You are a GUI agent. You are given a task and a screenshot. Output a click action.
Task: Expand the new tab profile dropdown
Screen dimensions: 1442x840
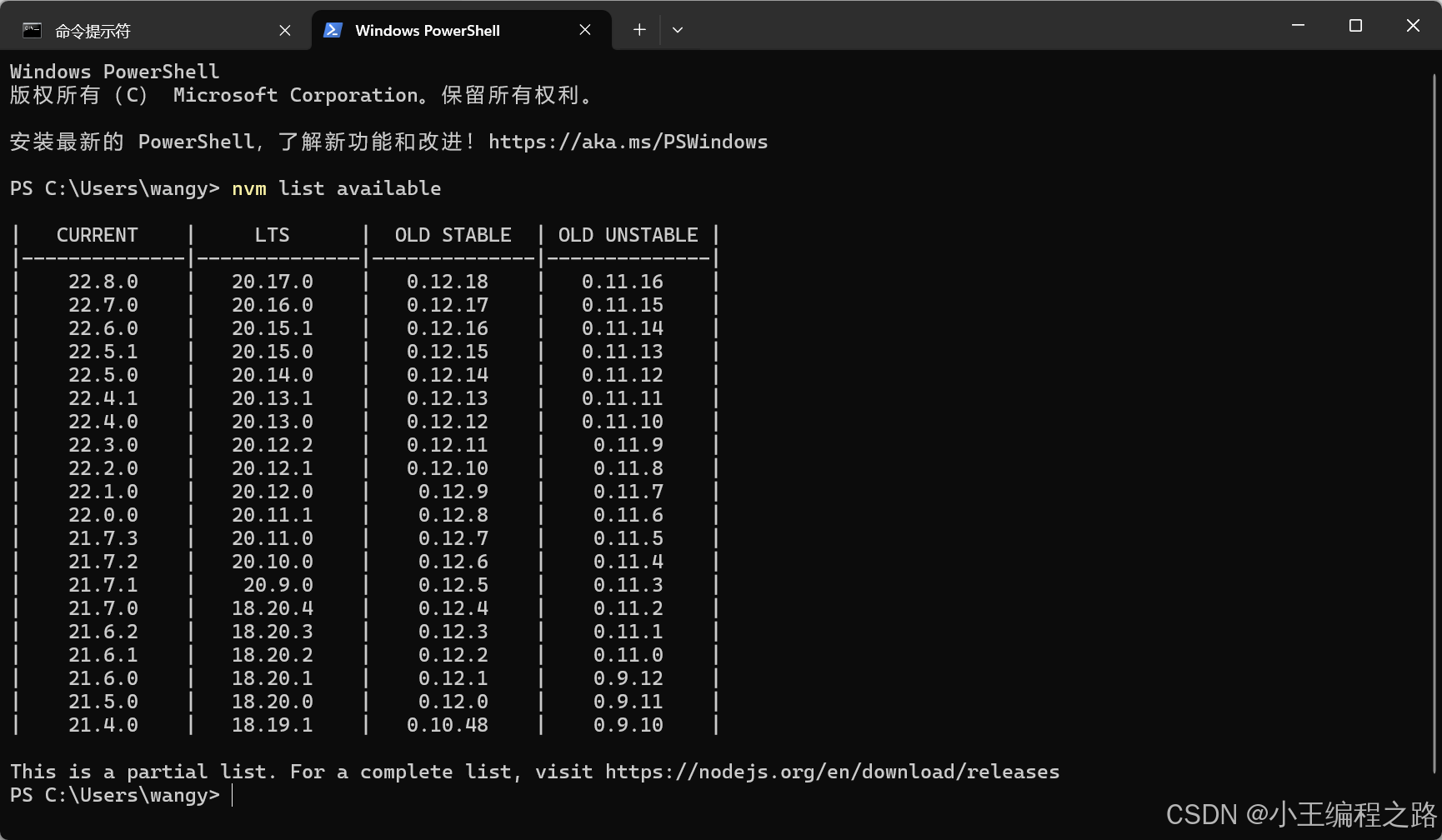678,30
